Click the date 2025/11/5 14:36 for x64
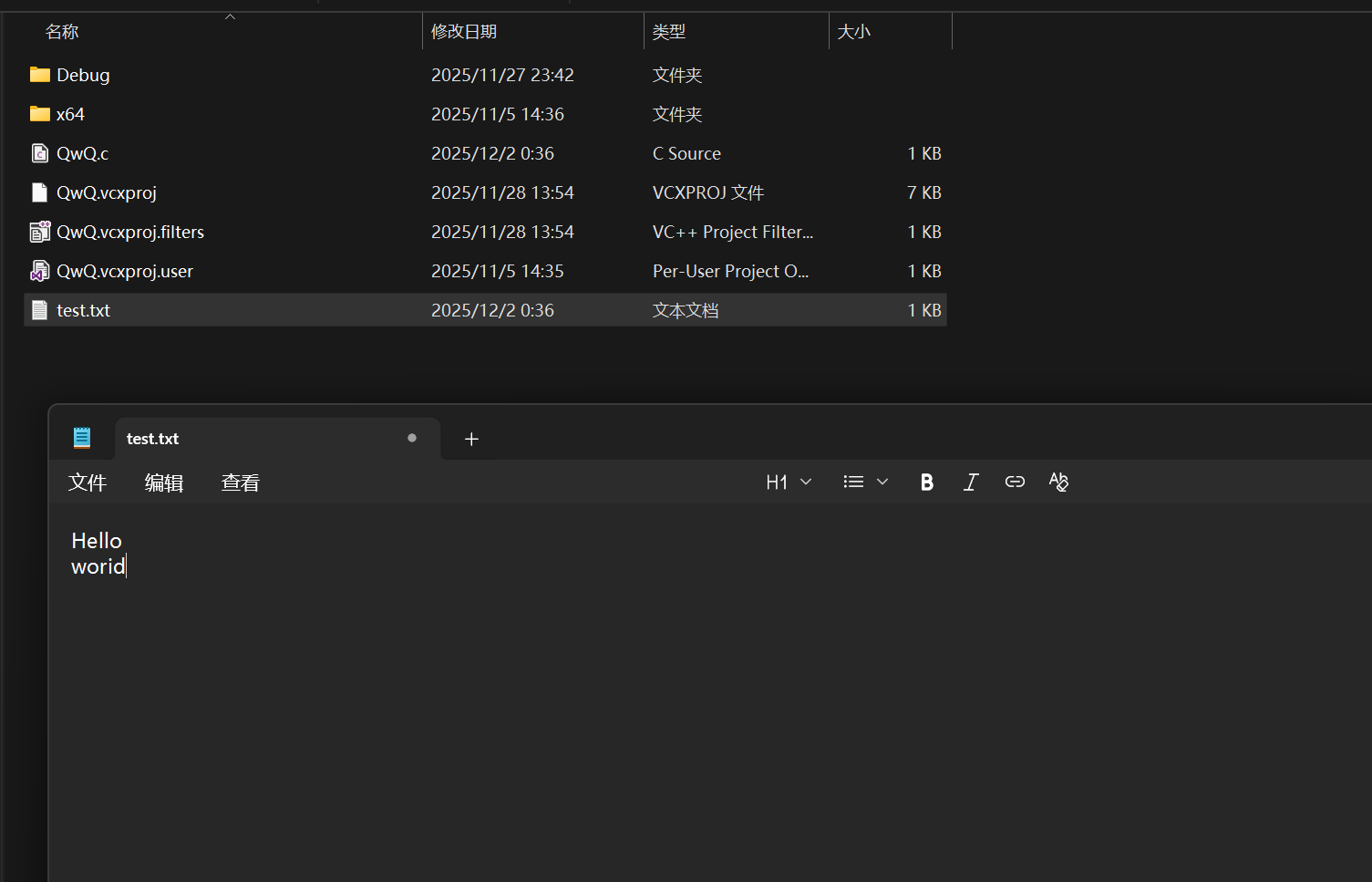The width and height of the screenshot is (1372, 882). [498, 114]
